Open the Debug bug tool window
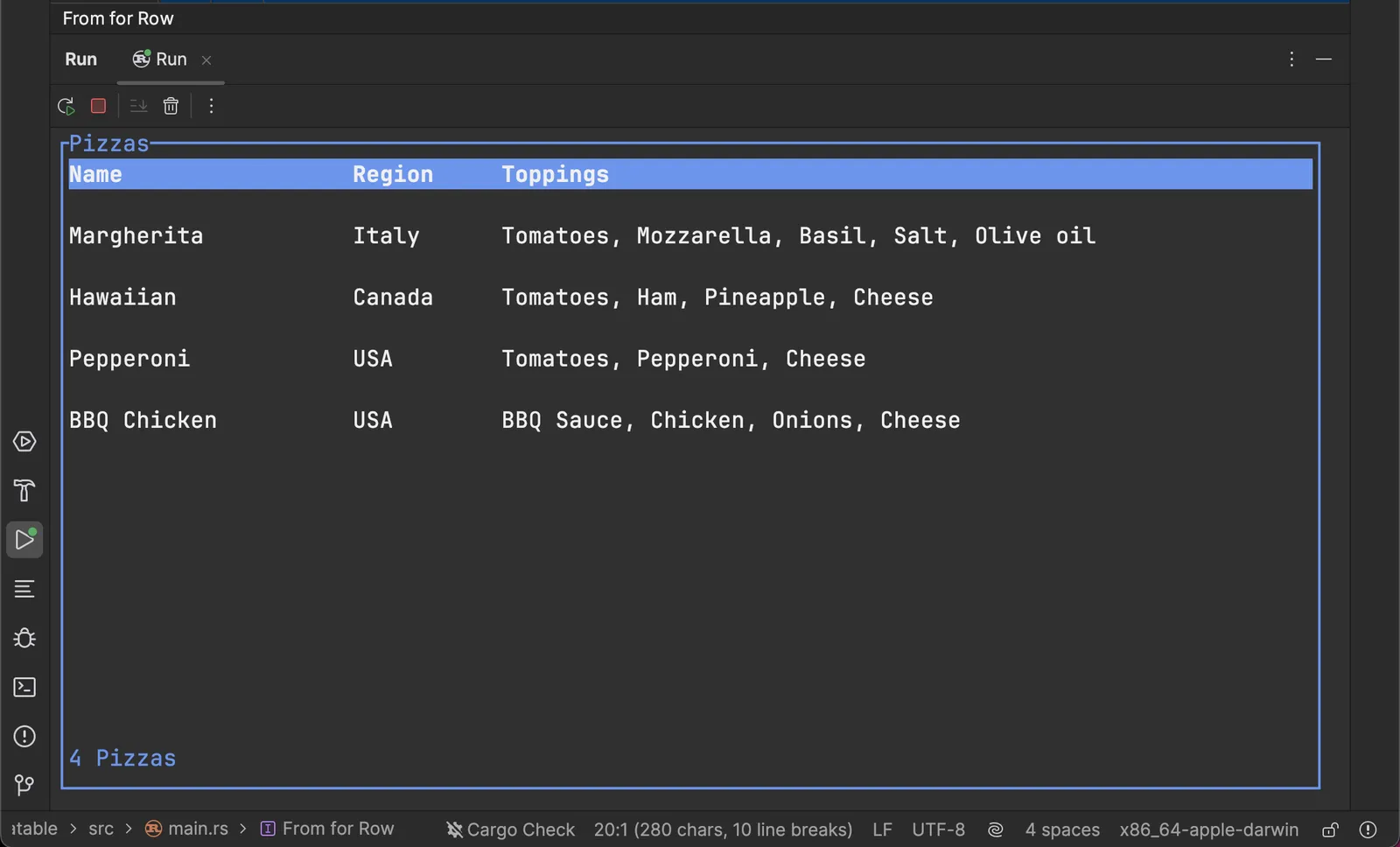This screenshot has height=847, width=1400. coord(24,638)
